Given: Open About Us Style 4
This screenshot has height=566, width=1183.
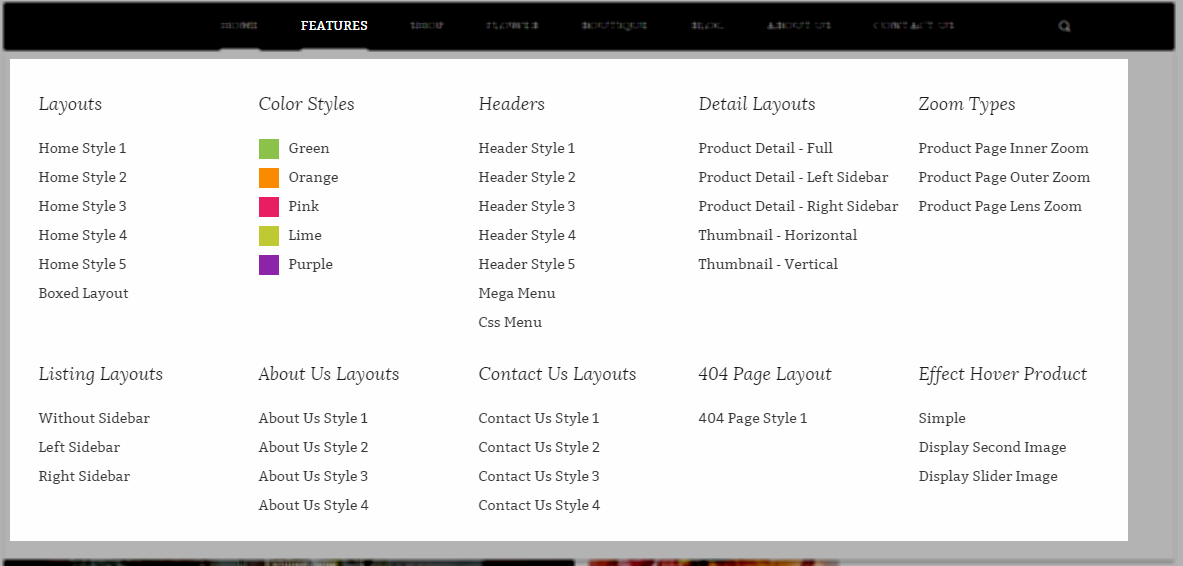Looking at the screenshot, I should (x=313, y=505).
